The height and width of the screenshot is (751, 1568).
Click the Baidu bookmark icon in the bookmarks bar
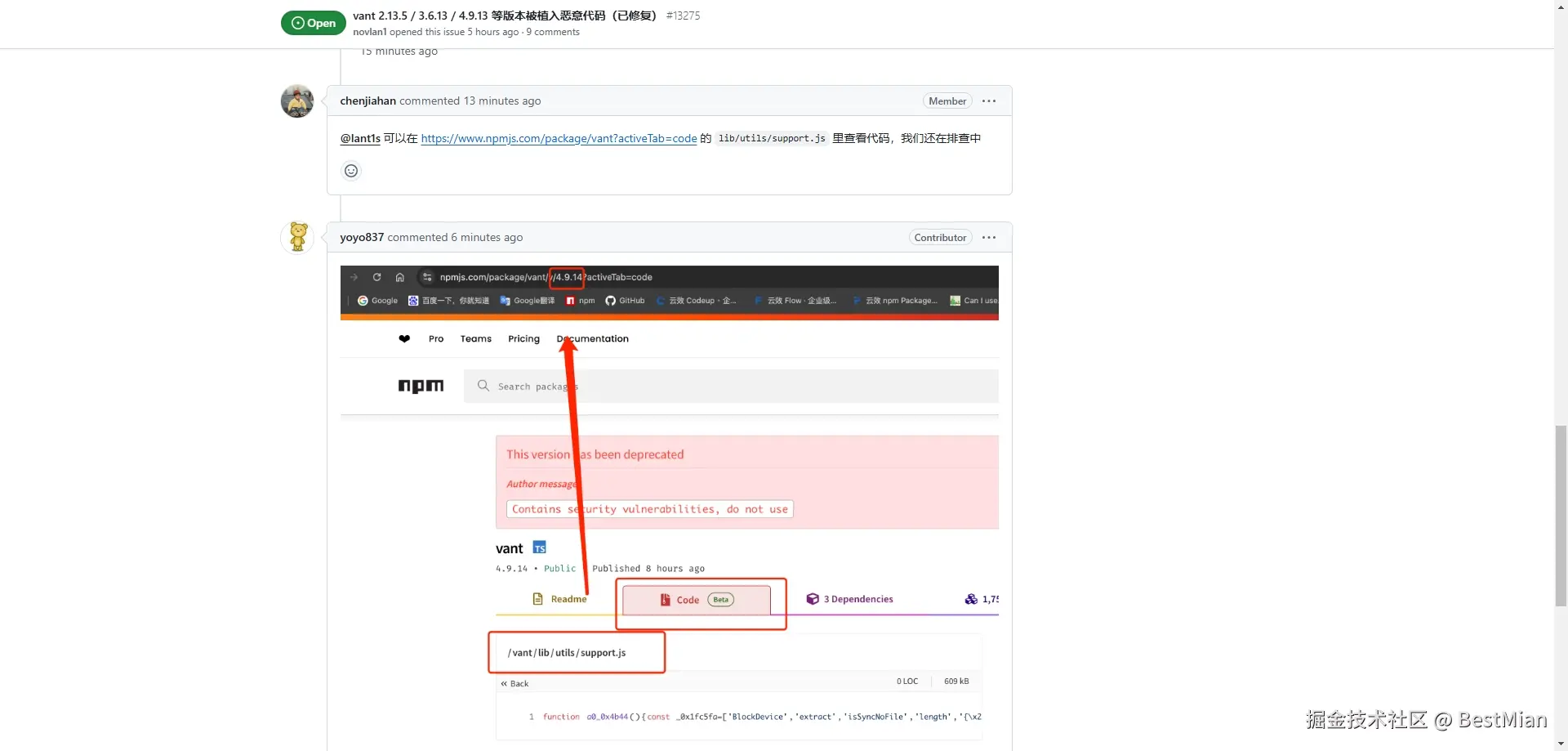coord(412,301)
